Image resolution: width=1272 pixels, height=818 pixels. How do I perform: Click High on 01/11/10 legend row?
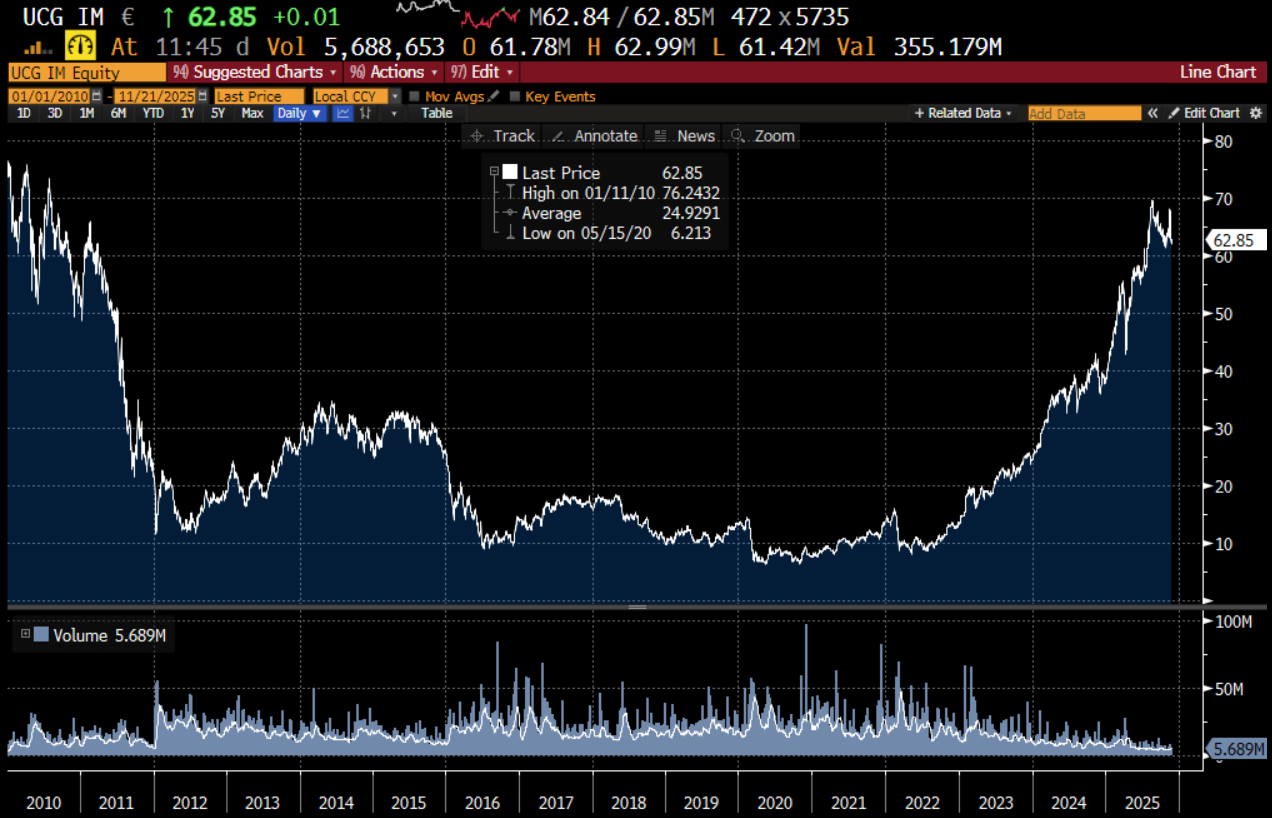point(613,193)
